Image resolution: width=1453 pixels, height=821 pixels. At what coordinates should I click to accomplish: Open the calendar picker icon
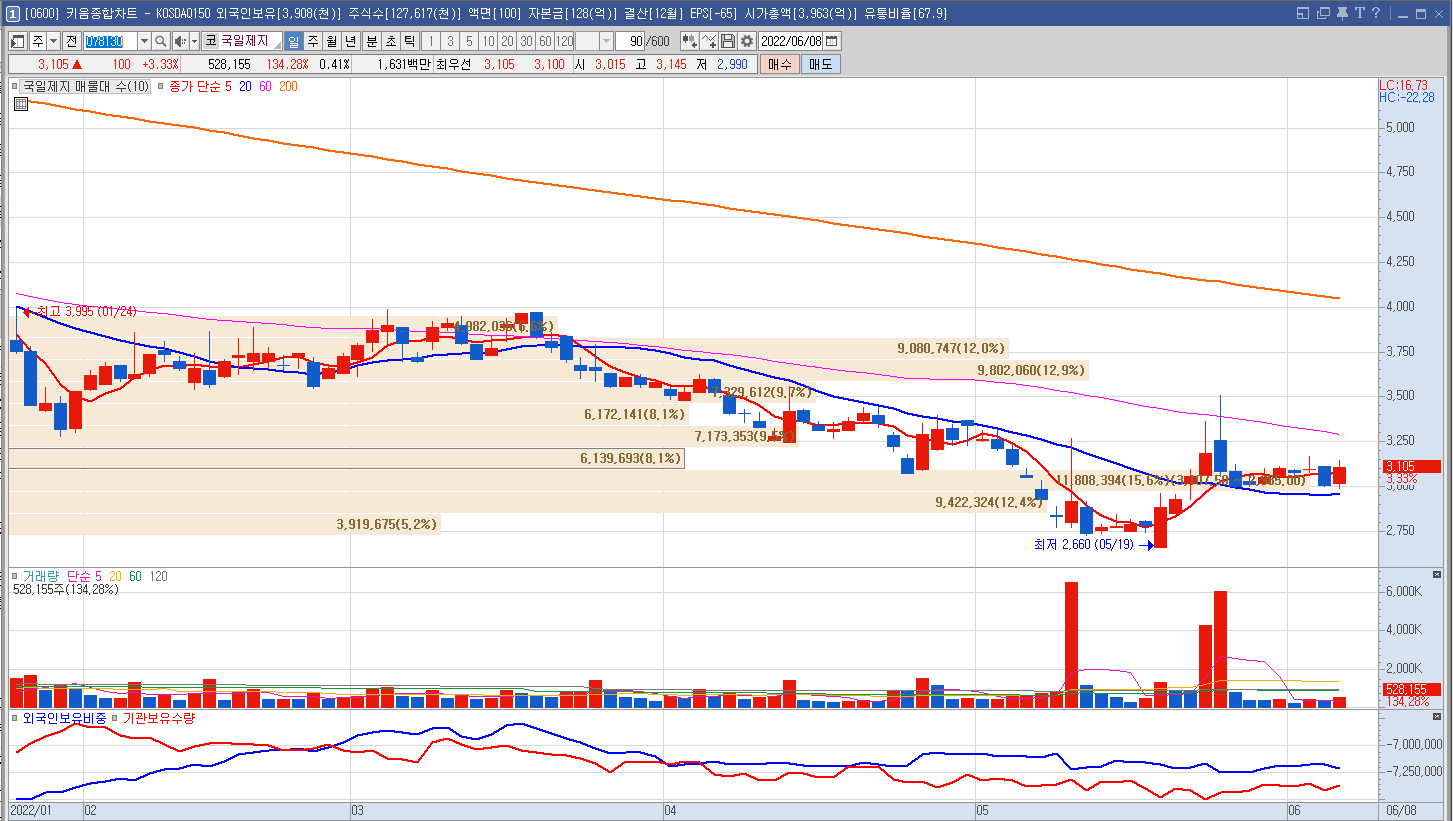[x=832, y=41]
